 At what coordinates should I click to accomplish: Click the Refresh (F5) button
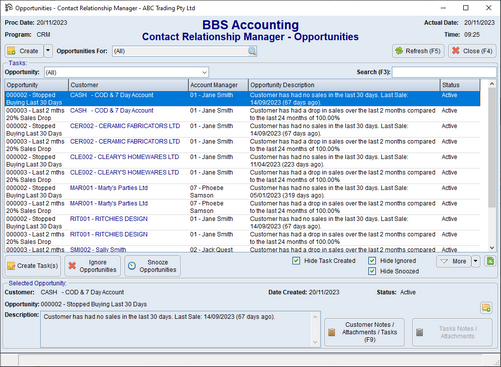[418, 51]
